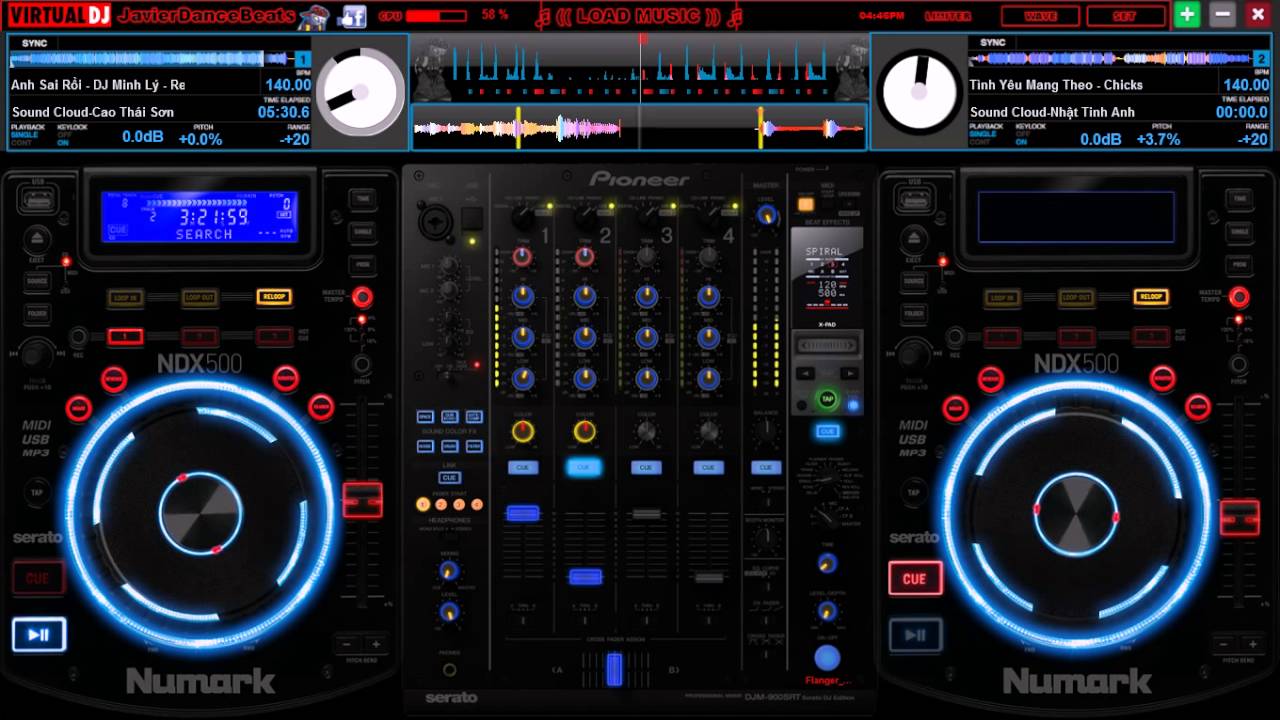Click the SOURCE button on left deck

(37, 282)
